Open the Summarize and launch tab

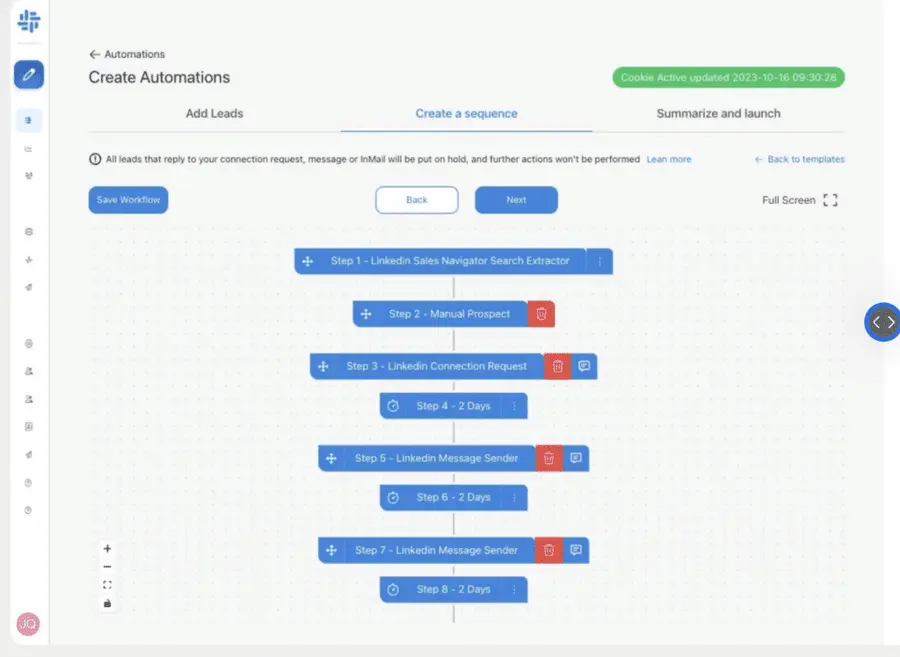click(x=719, y=113)
